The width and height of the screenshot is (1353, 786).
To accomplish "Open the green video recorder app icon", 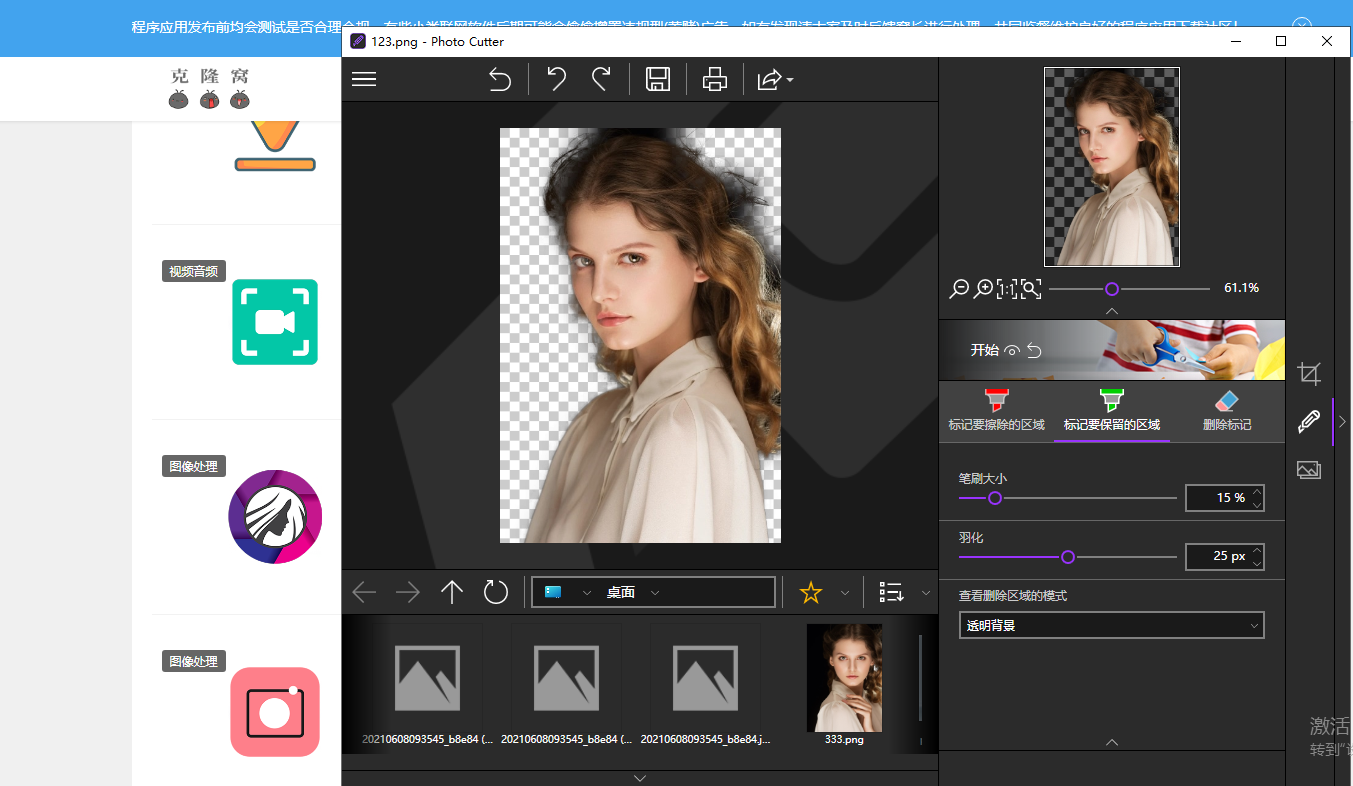I will [x=275, y=322].
